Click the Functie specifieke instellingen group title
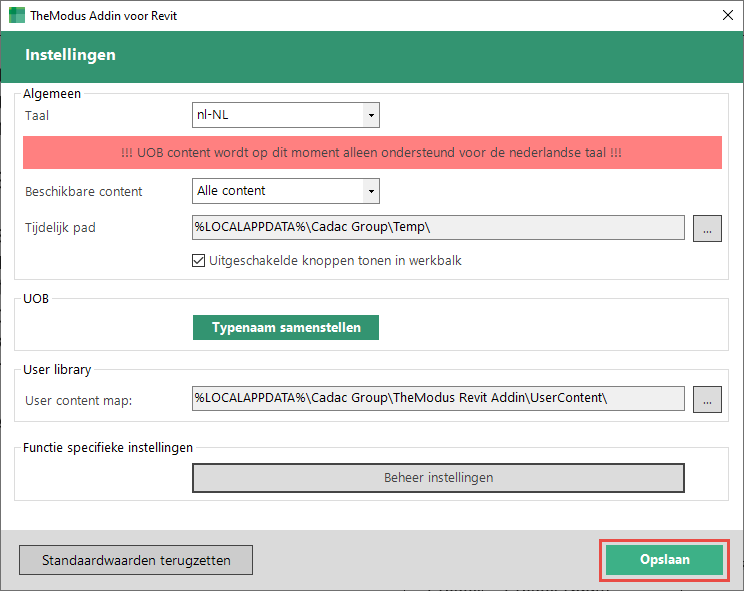The image size is (744, 591). coord(108,448)
